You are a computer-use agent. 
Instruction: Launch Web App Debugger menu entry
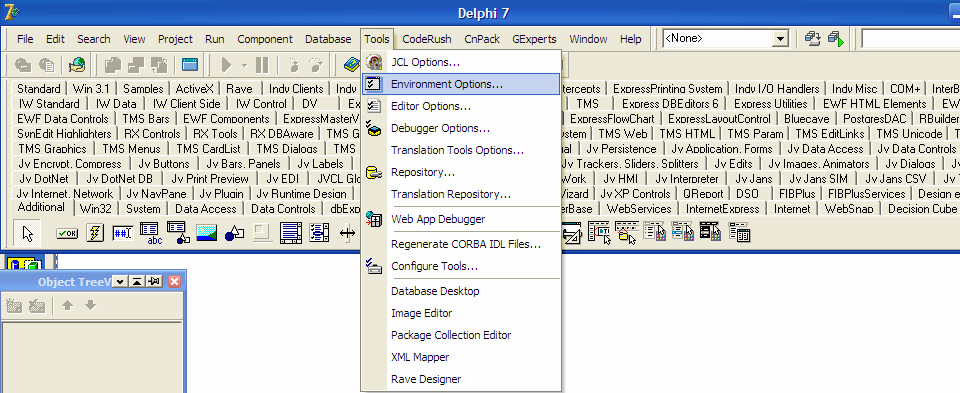pos(460,219)
